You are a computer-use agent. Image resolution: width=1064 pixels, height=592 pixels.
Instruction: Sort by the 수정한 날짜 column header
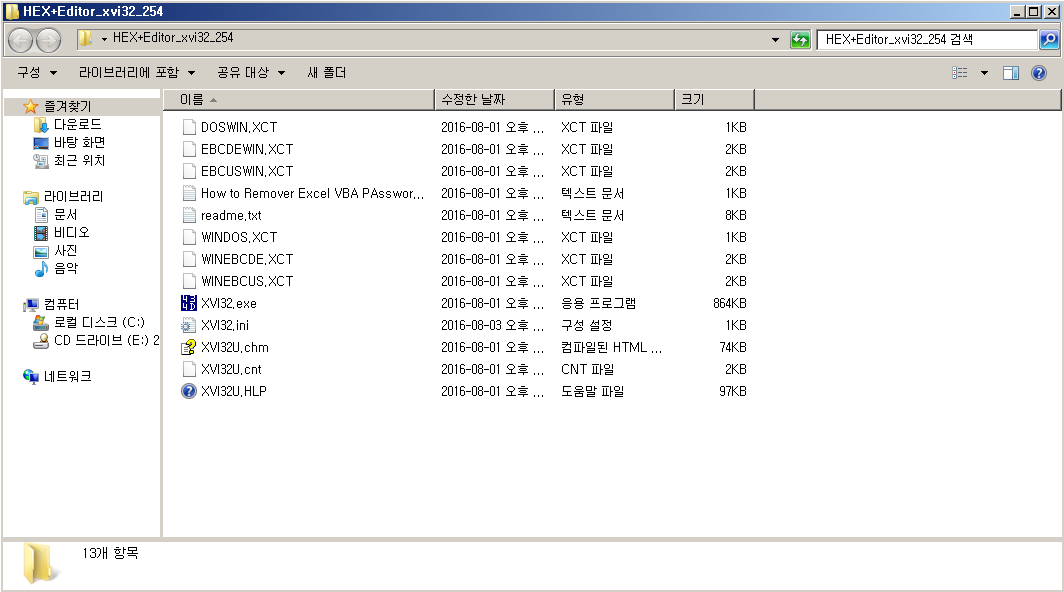click(494, 100)
